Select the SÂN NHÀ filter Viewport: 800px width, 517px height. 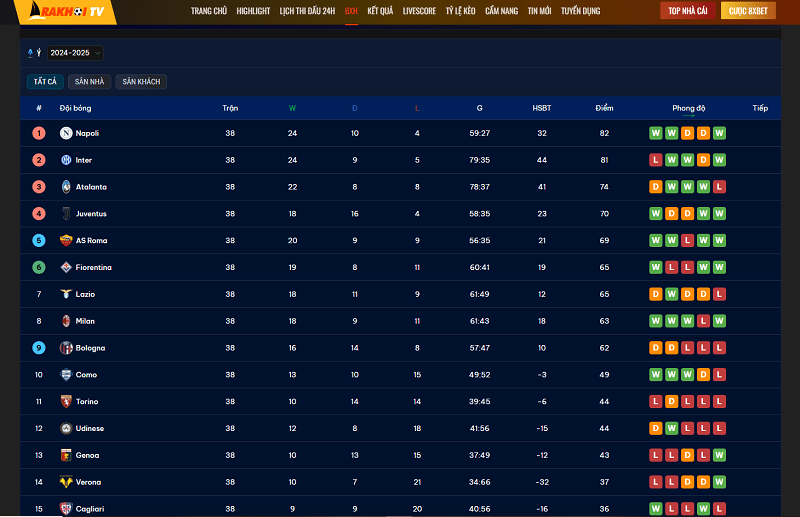[x=89, y=82]
